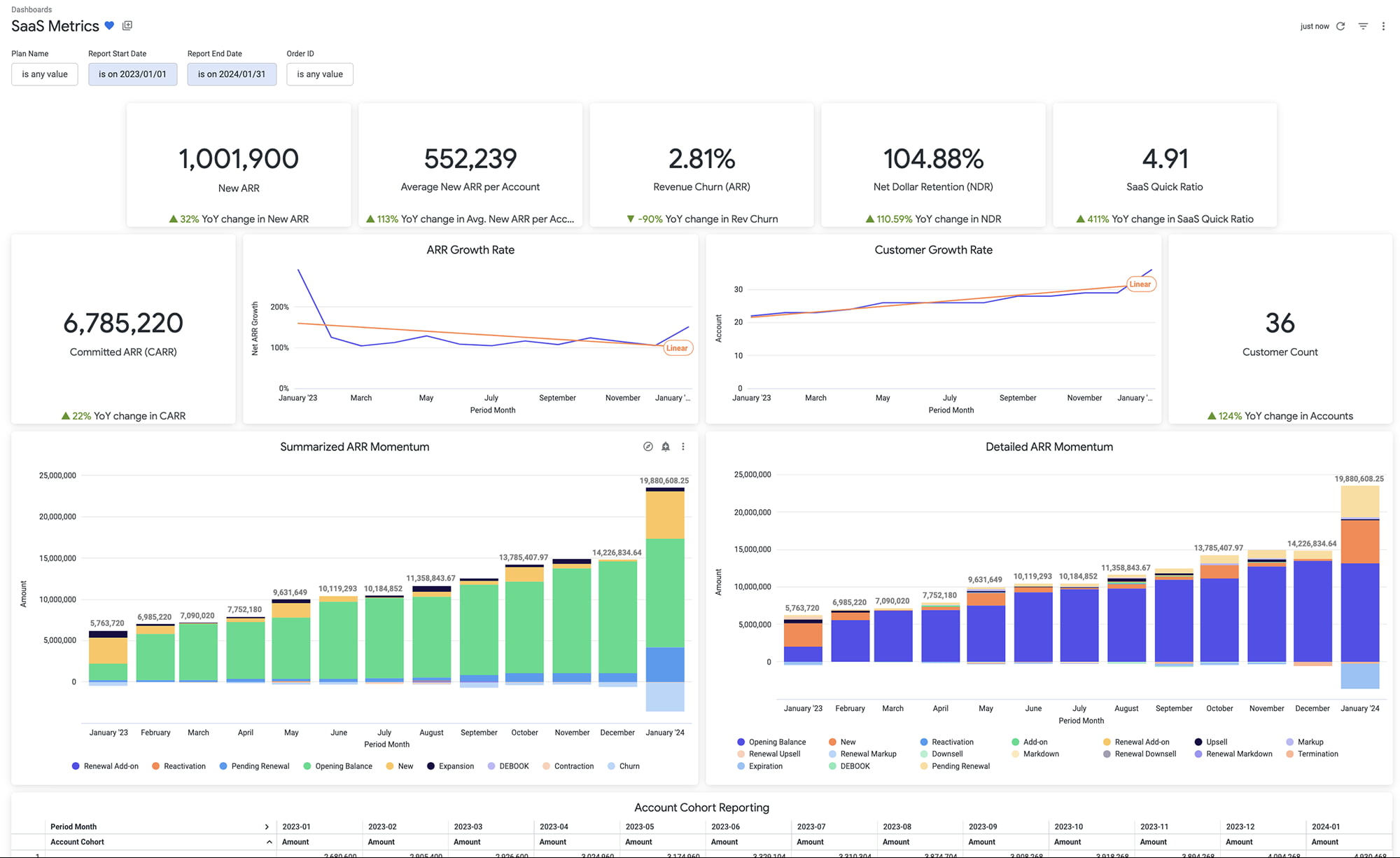The width and height of the screenshot is (1400, 858).
Task: Edit the Report Start Date filter
Action: (x=132, y=74)
